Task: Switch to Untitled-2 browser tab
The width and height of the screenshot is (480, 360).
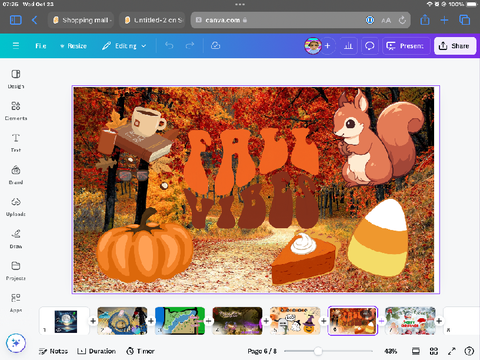Action: click(x=153, y=20)
